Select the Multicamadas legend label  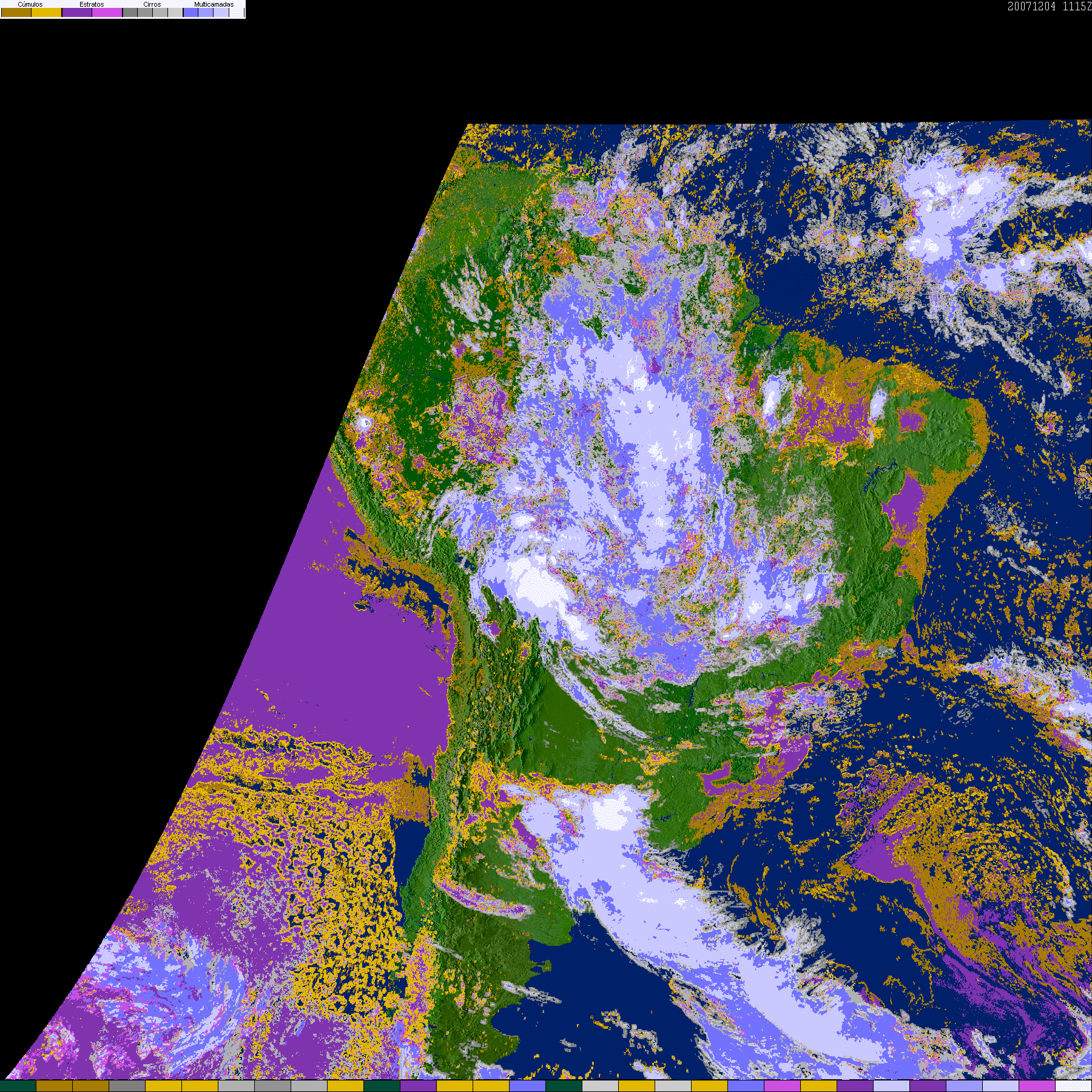(214, 4)
